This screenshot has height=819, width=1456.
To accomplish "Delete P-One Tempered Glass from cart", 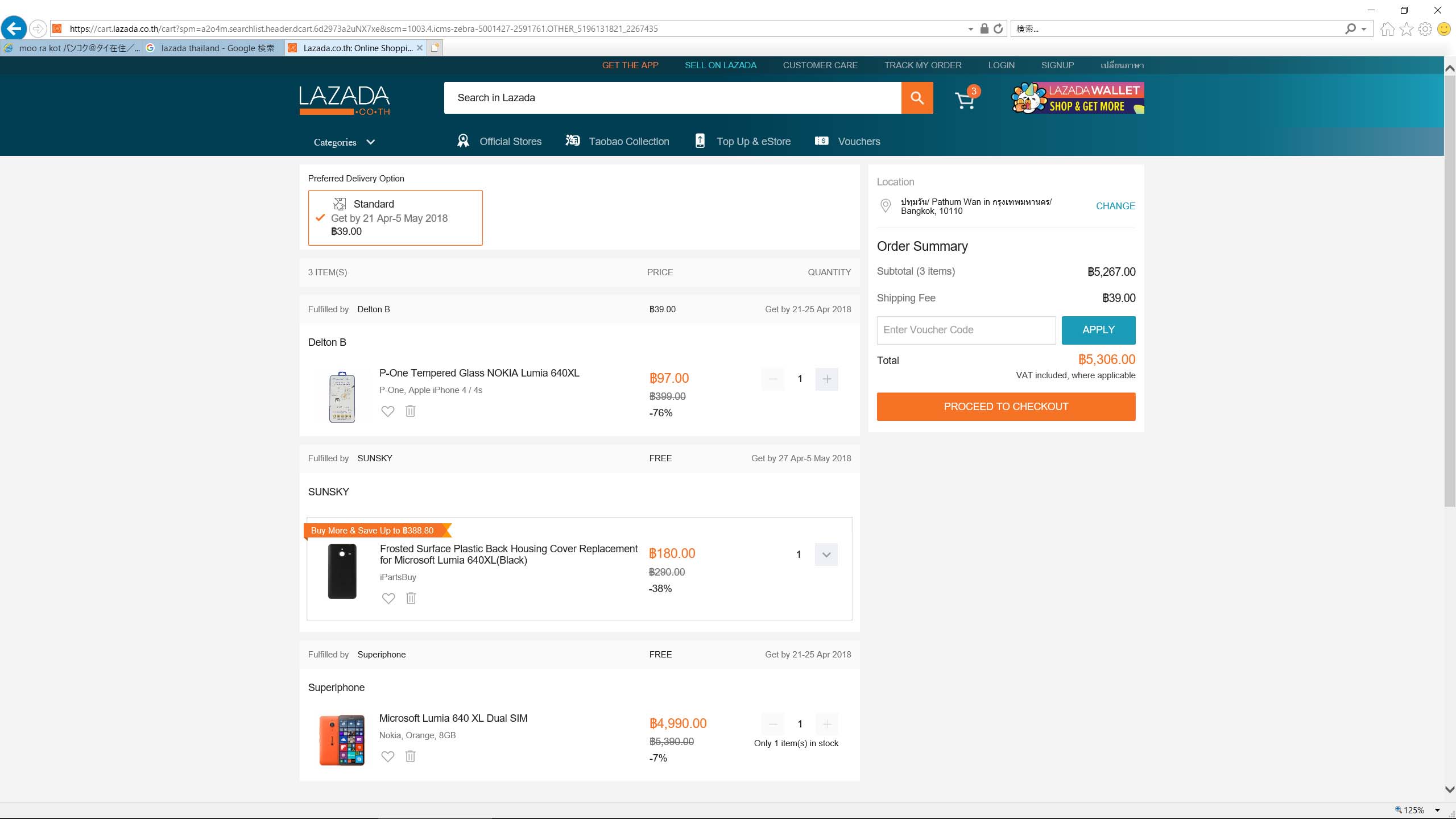I will click(x=410, y=411).
